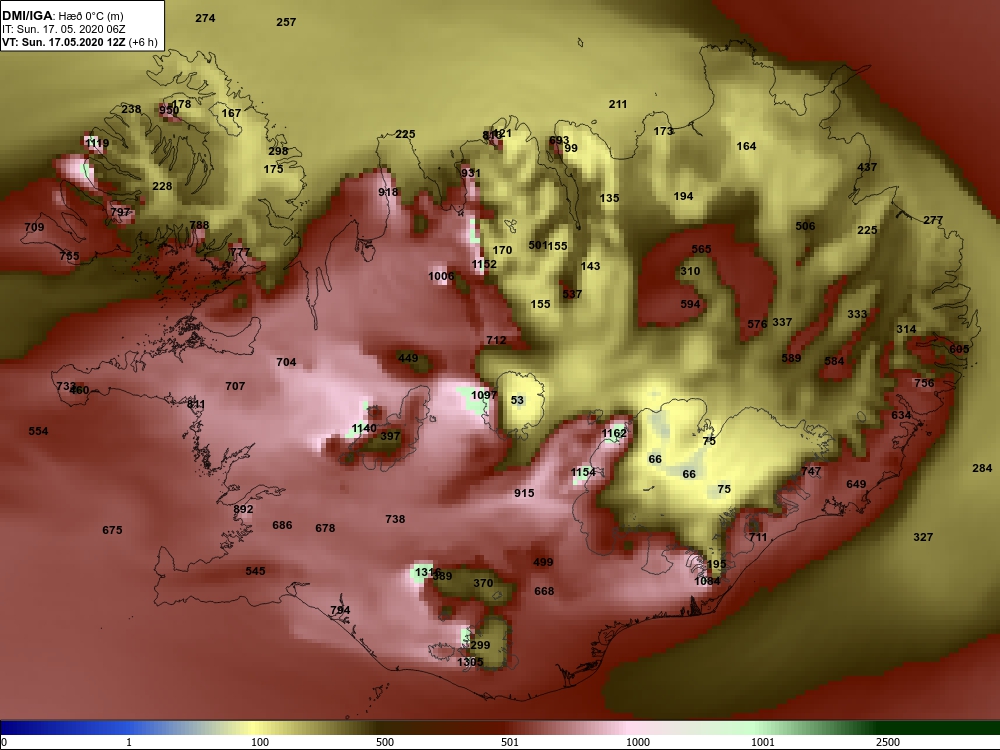Click map value '238'
Screen dimensions: 1000x750
131,109
